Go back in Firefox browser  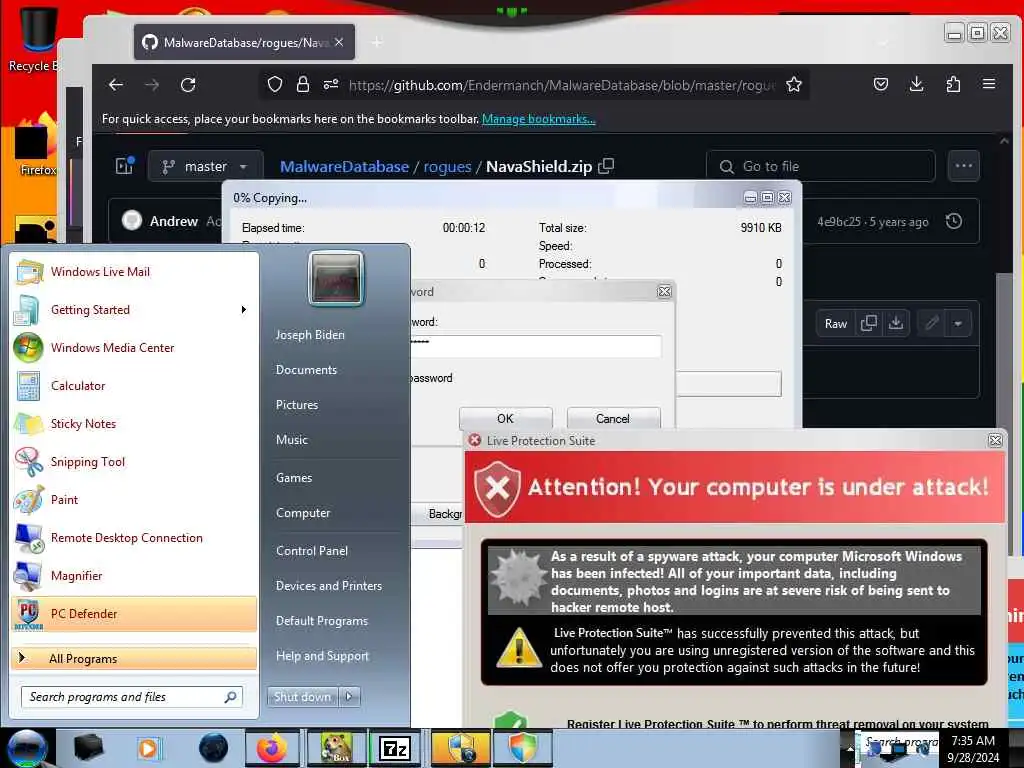[116, 84]
